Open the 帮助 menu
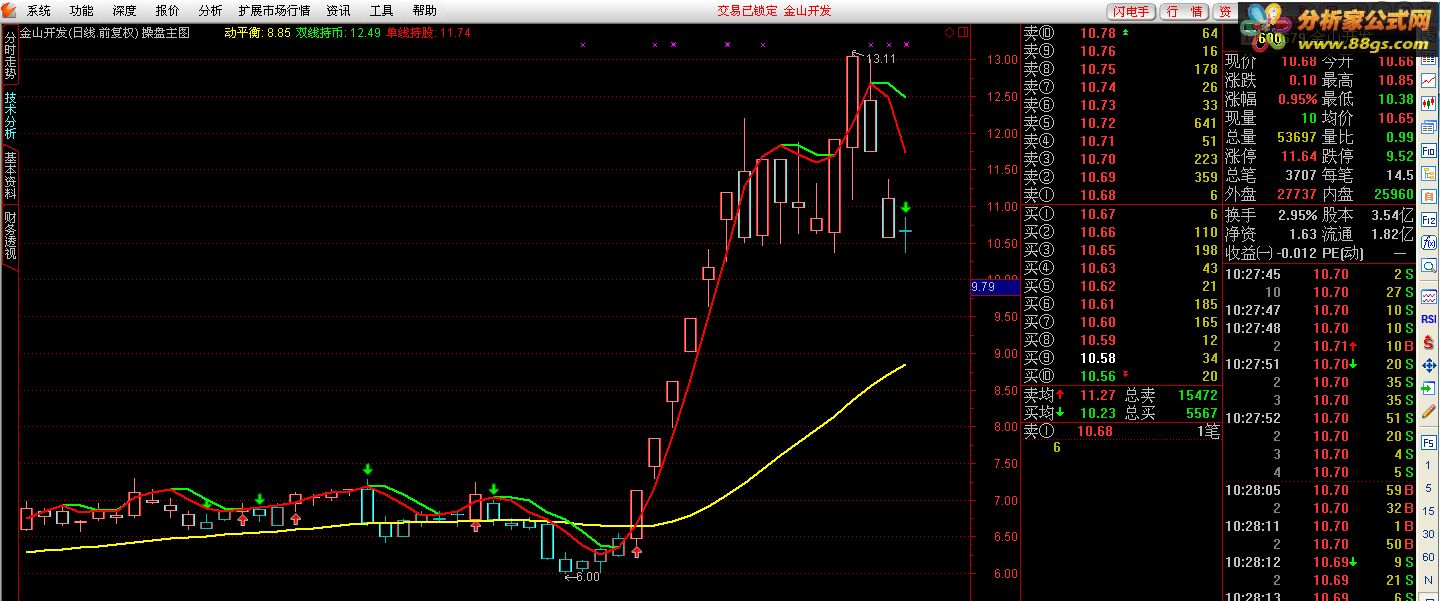The width and height of the screenshot is (1440, 601). (x=424, y=11)
